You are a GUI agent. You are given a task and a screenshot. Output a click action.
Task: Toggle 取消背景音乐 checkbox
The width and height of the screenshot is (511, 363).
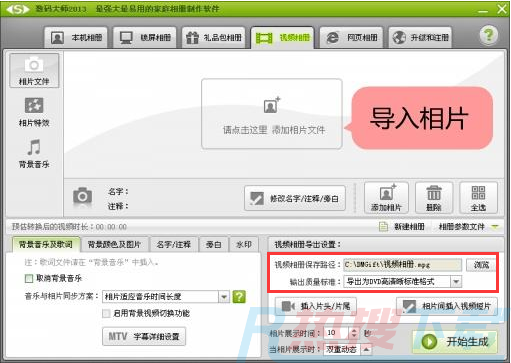click(x=29, y=278)
